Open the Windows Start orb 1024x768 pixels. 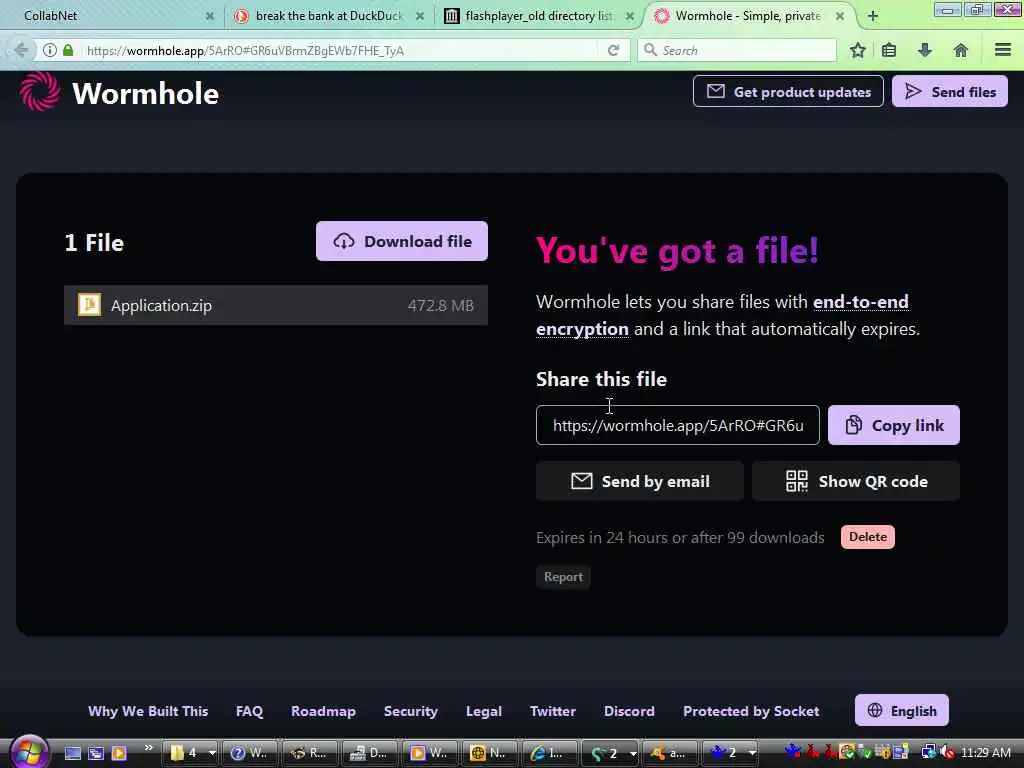point(29,752)
